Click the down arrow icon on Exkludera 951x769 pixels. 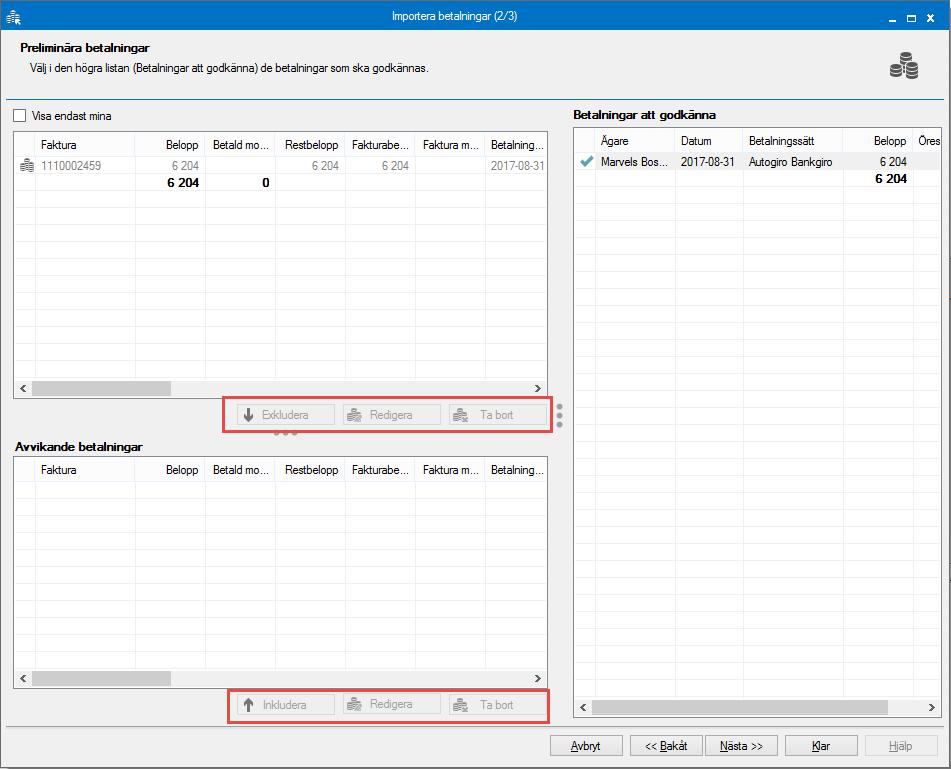coord(249,415)
